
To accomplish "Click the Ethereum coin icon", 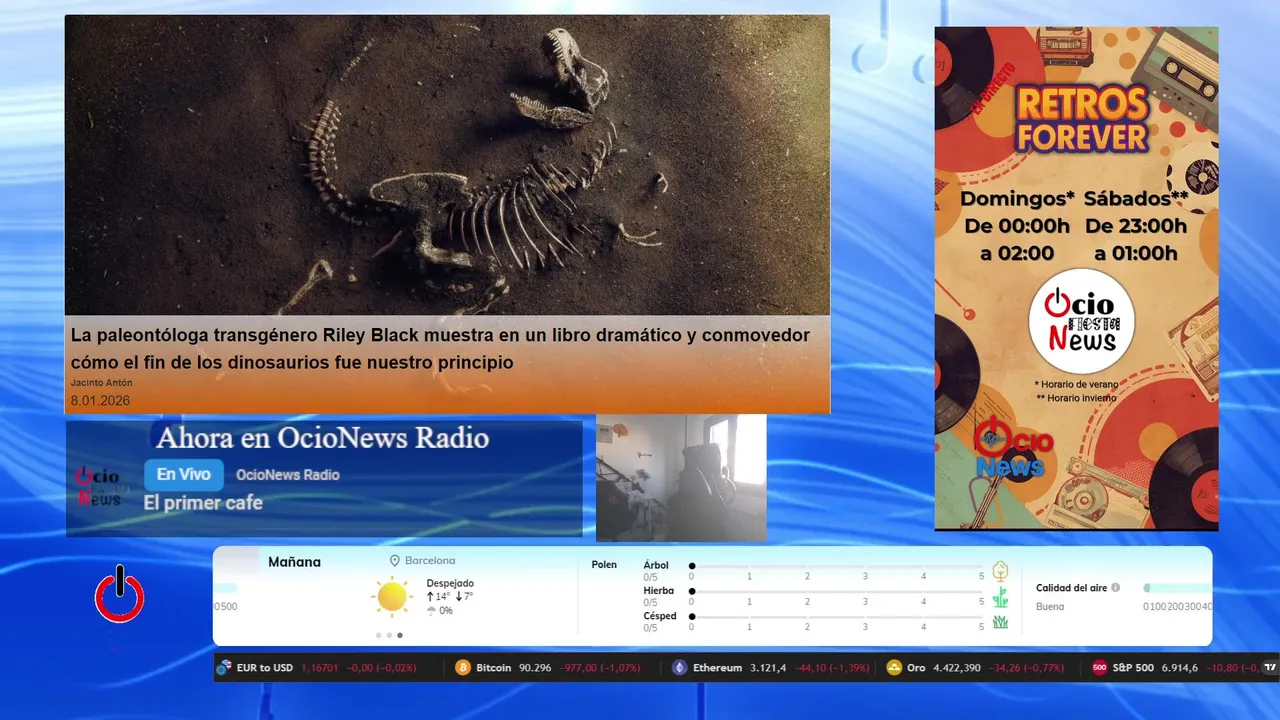I will pyautogui.click(x=680, y=668).
